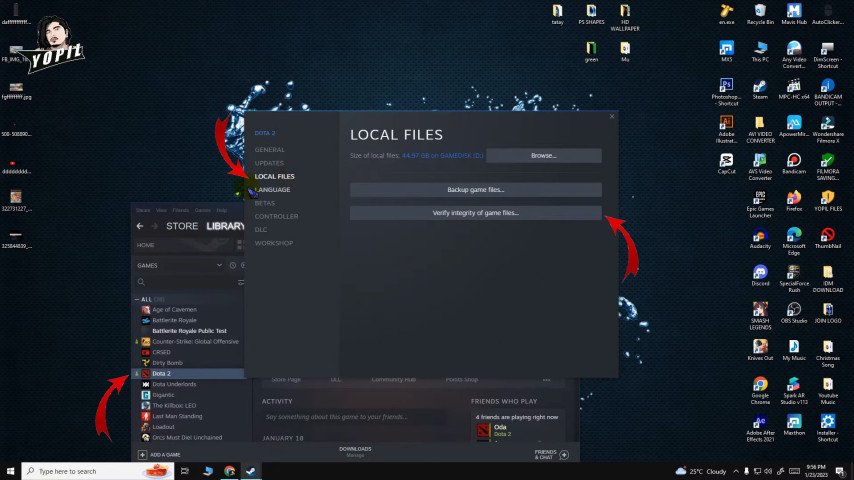Open the Local Files tab in Dota 2 properties

[274, 177]
